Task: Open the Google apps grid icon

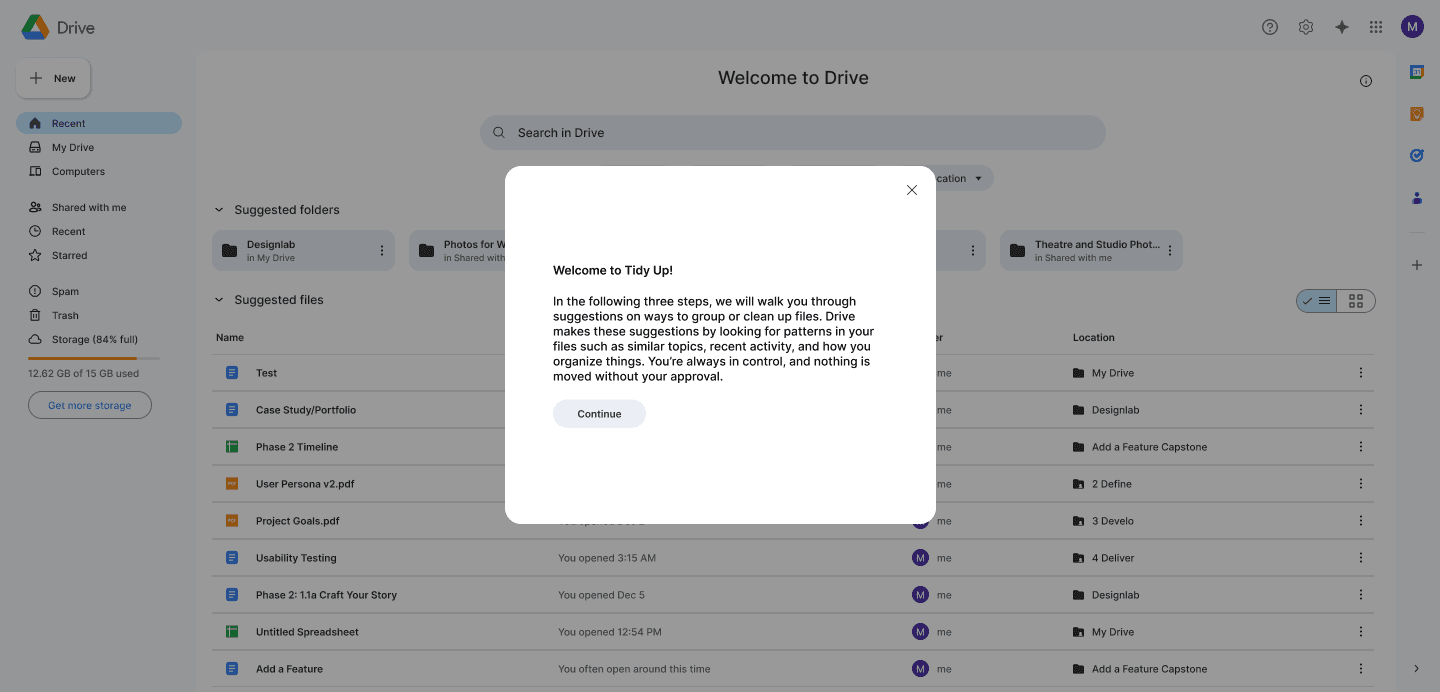Action: pyautogui.click(x=1376, y=27)
